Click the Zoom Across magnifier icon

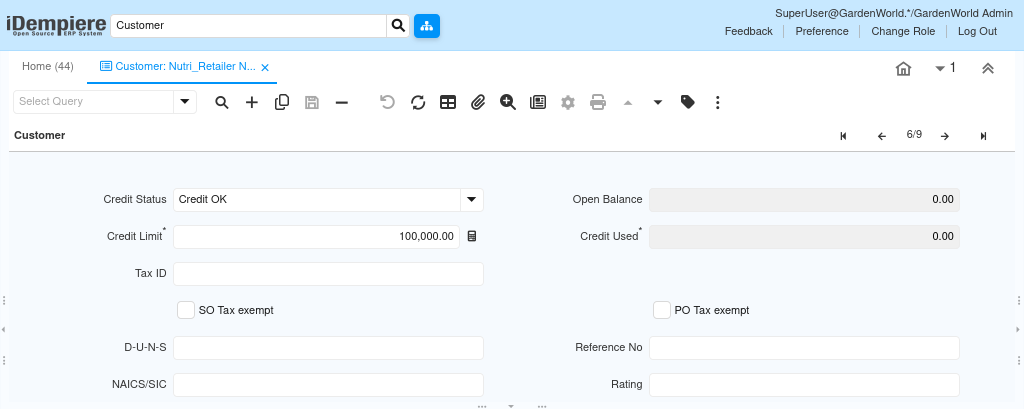tap(508, 102)
